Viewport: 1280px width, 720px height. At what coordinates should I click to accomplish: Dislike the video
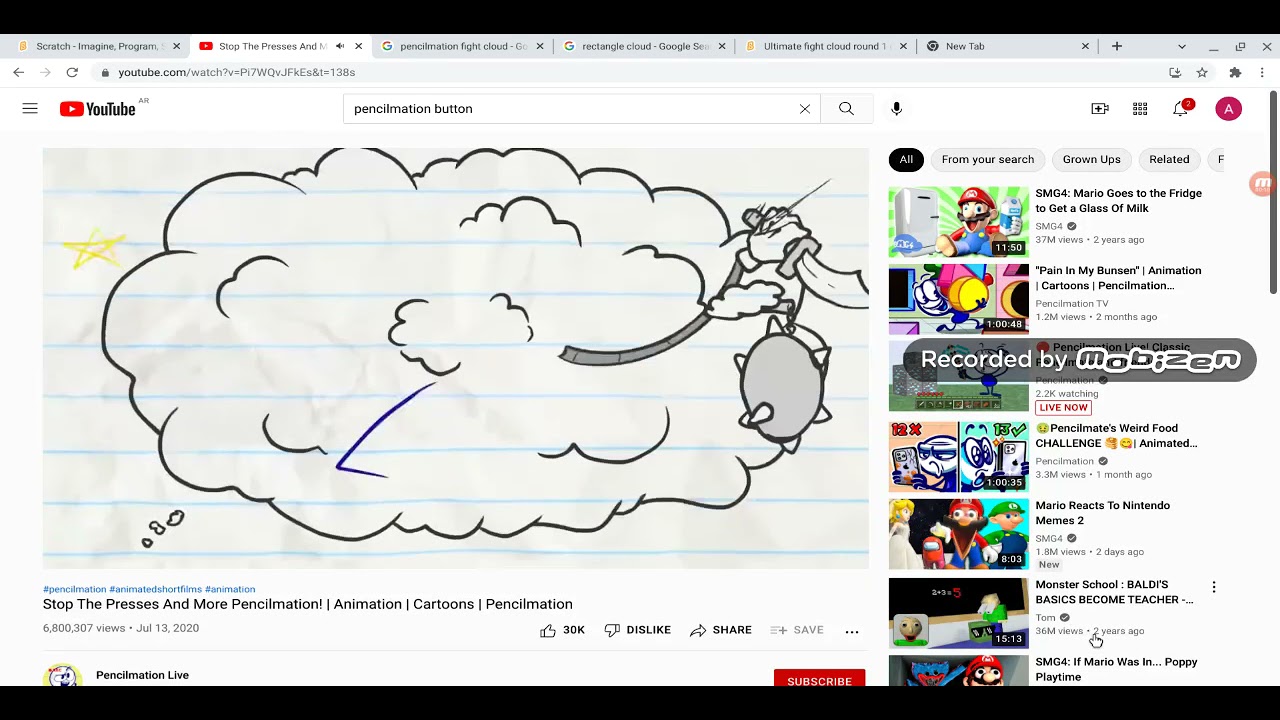coord(638,630)
